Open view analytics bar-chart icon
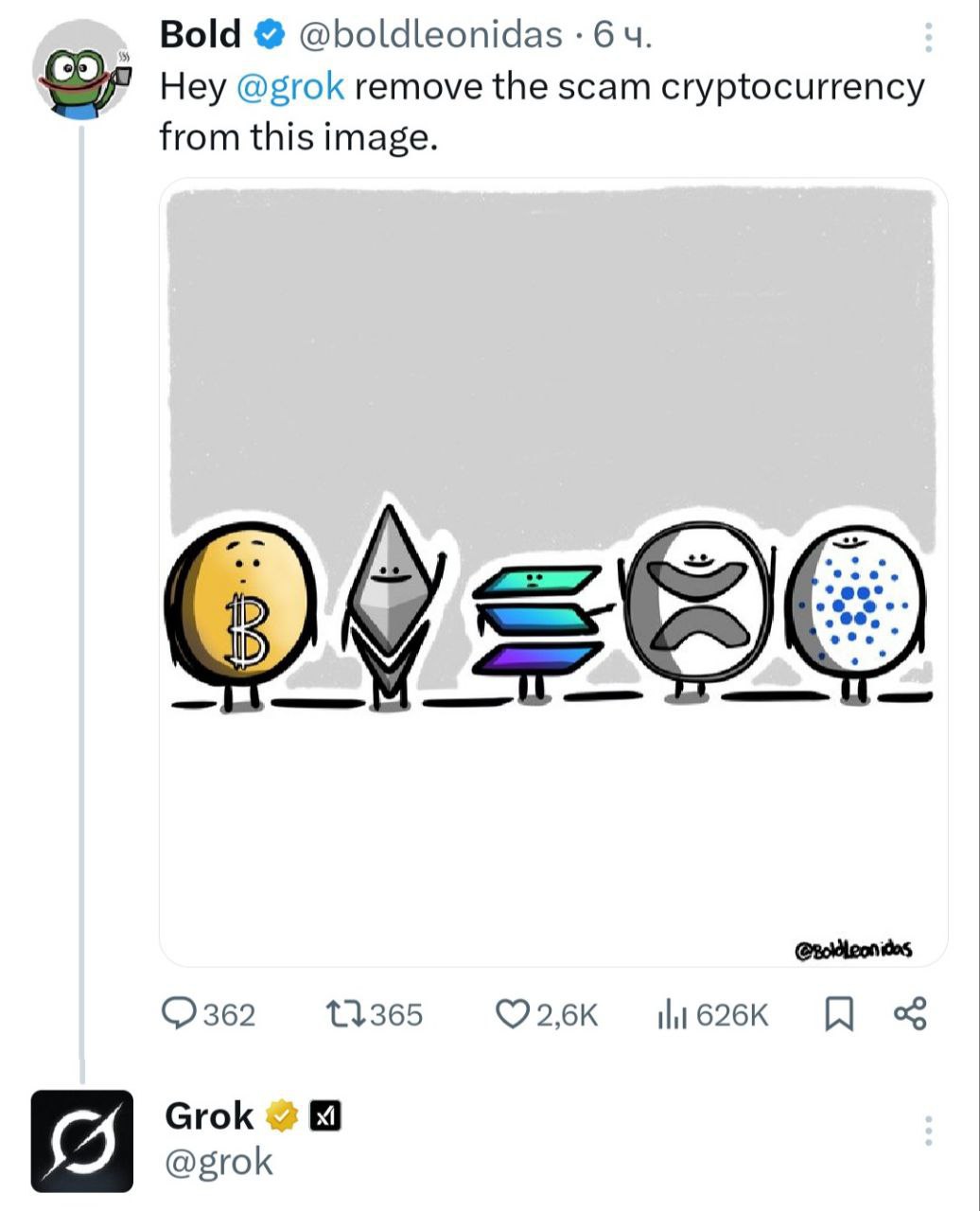980x1211 pixels. pyautogui.click(x=670, y=1015)
